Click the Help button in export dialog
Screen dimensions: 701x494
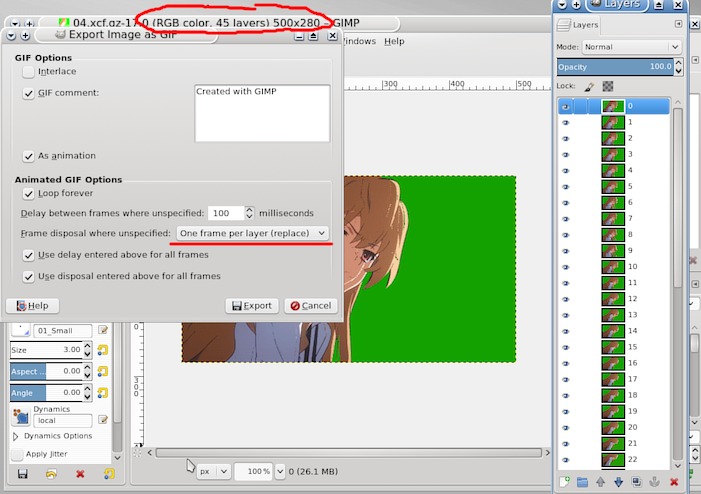tap(32, 306)
